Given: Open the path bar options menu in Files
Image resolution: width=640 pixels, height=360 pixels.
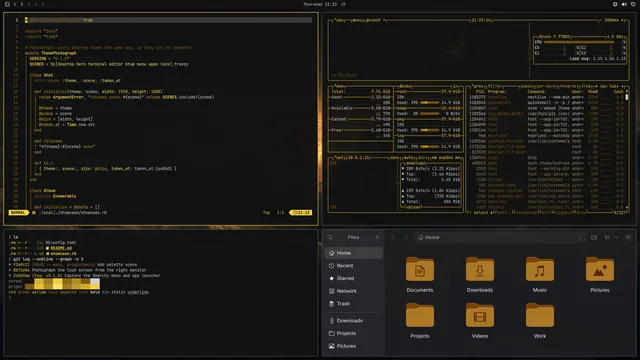Looking at the screenshot, I should [x=580, y=237].
